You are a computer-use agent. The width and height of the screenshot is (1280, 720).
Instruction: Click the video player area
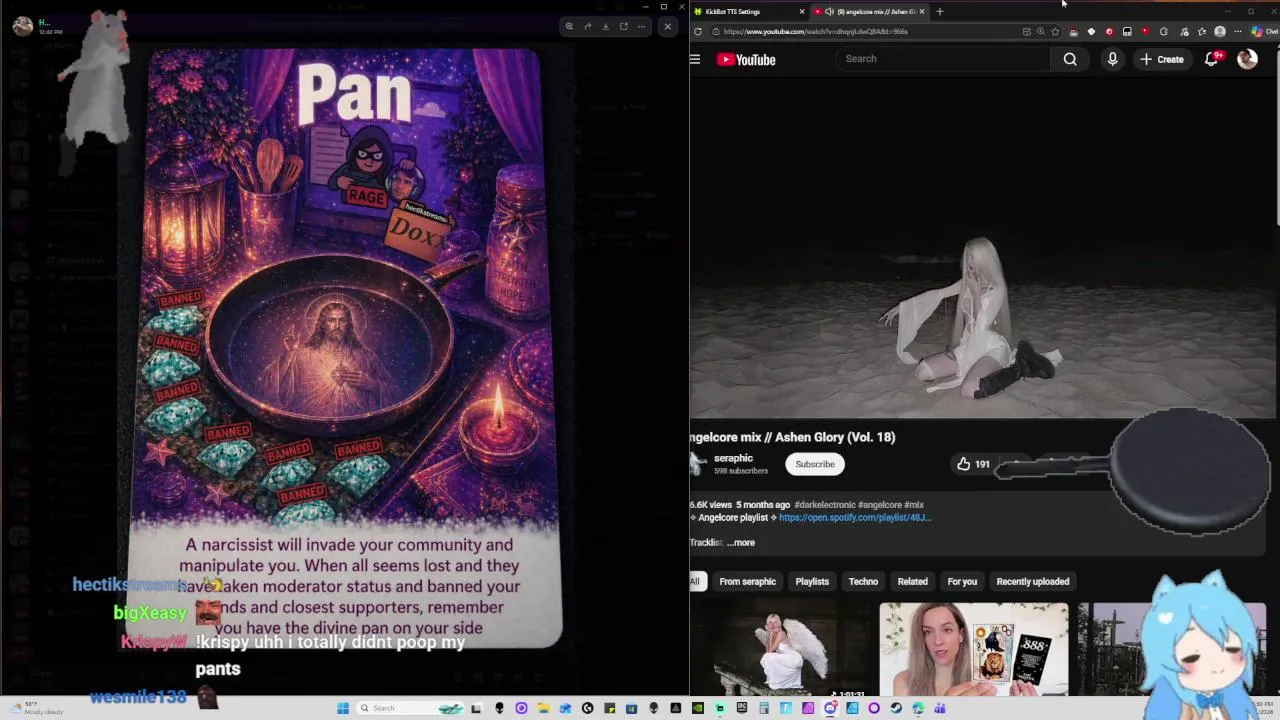983,250
